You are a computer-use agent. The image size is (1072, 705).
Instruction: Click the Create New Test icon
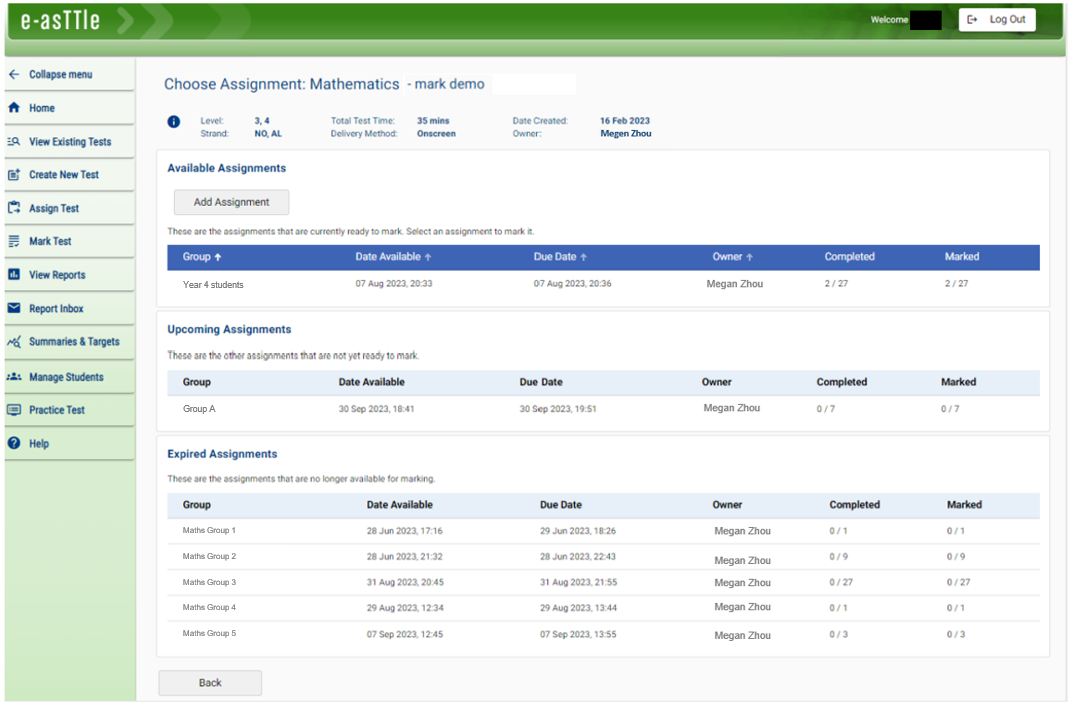pyautogui.click(x=14, y=175)
